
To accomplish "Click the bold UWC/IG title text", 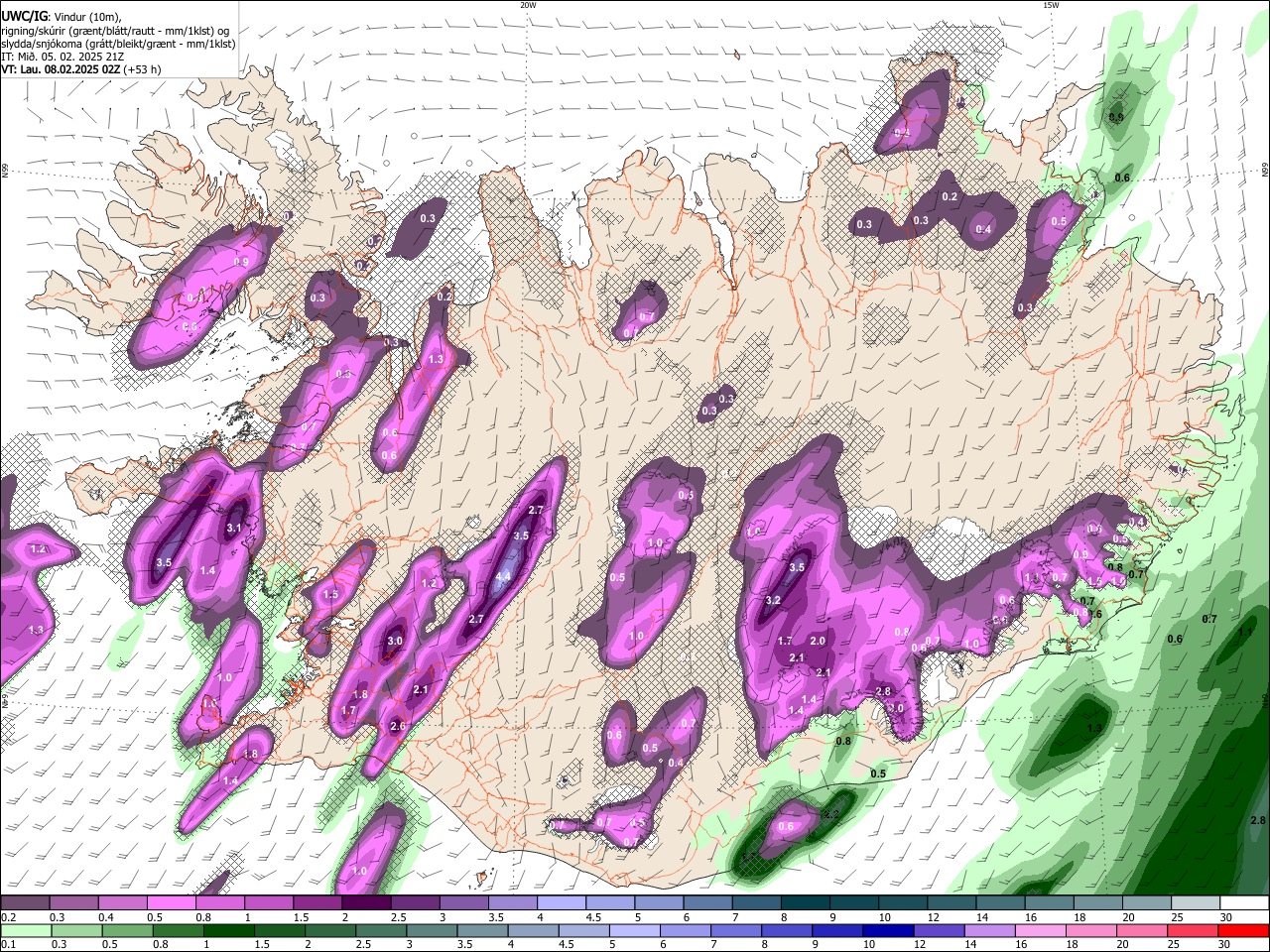I will 24,16.
